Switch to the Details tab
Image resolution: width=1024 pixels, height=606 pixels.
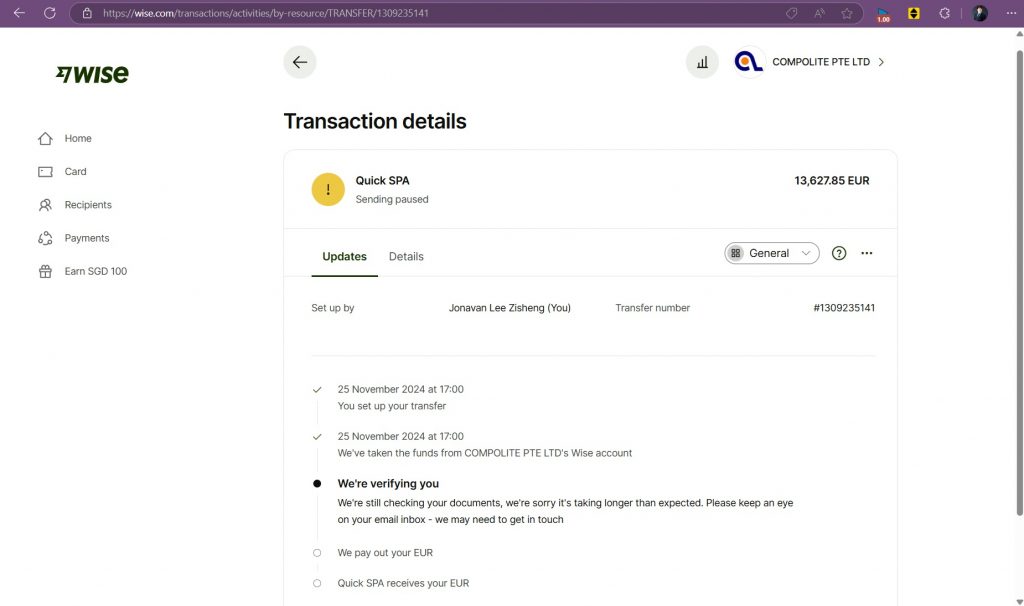(406, 257)
